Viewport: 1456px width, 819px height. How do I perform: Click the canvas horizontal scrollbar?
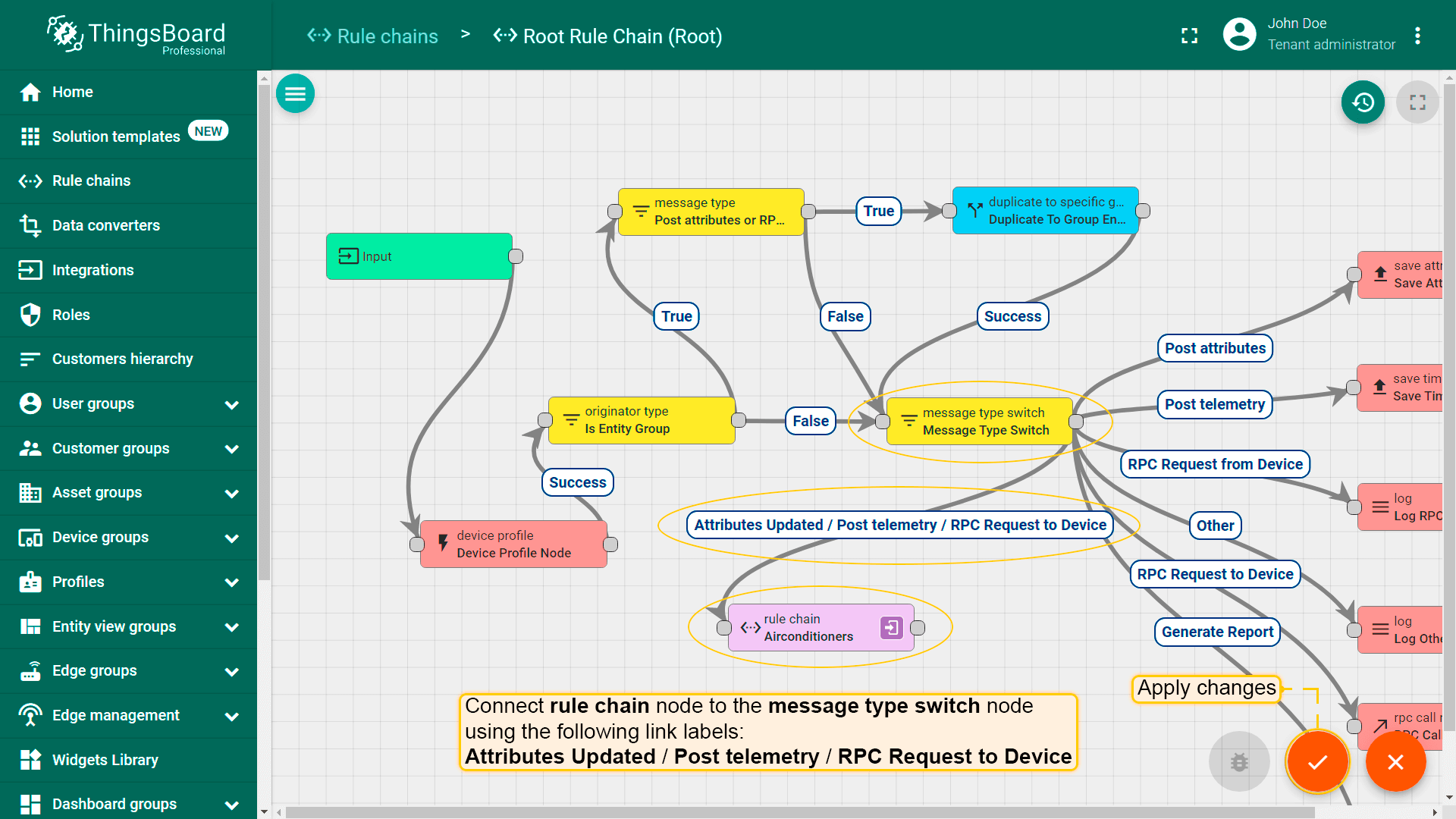point(800,812)
